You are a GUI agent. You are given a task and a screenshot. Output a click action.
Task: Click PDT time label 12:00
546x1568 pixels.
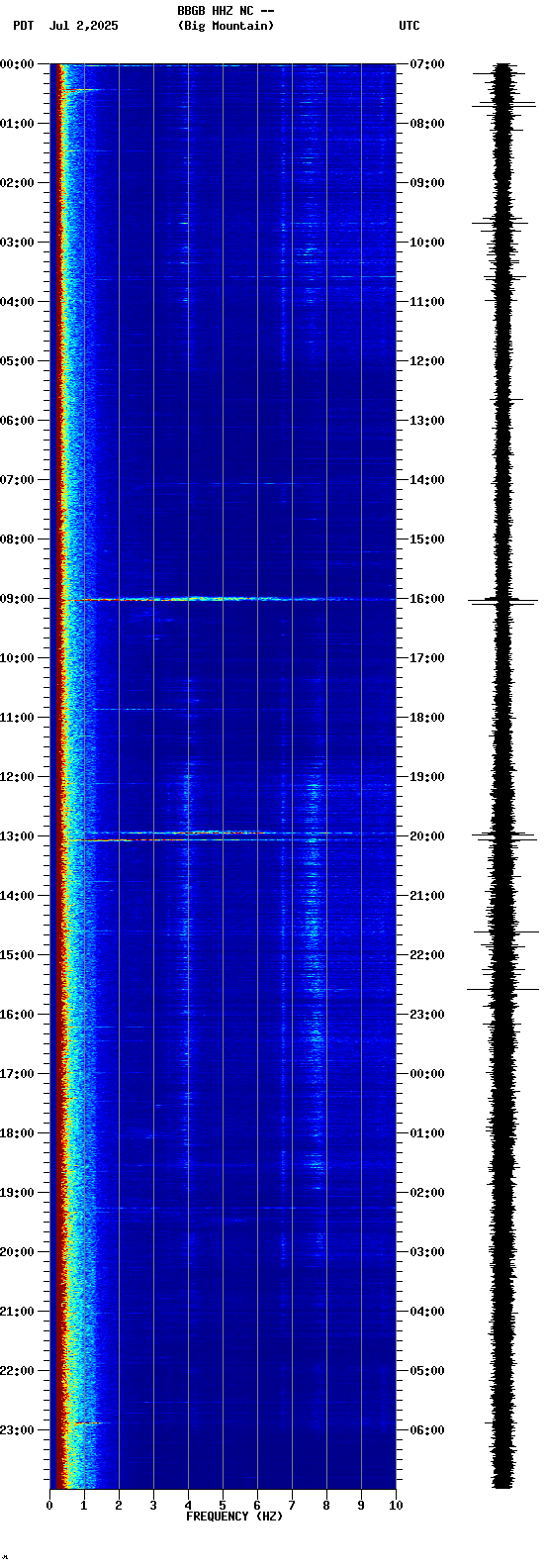tap(18, 777)
